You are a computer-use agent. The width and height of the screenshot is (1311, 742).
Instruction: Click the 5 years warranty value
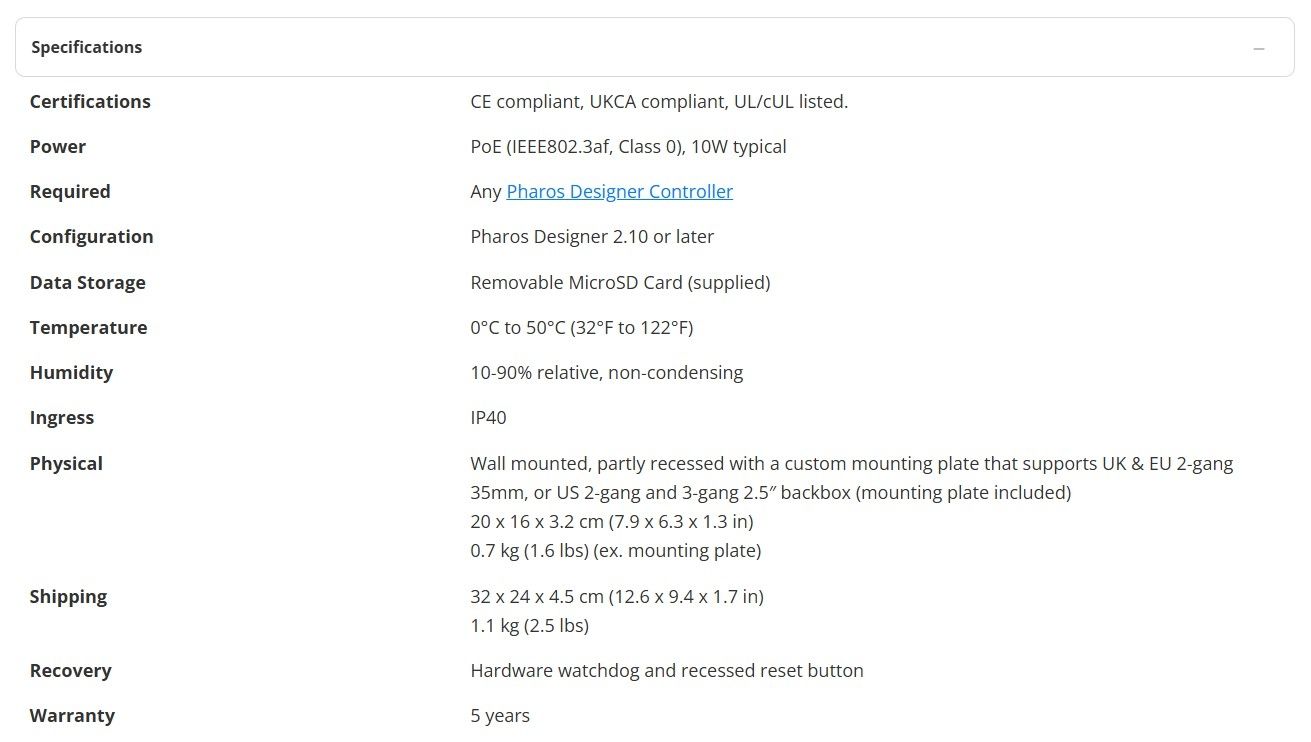[x=500, y=715]
